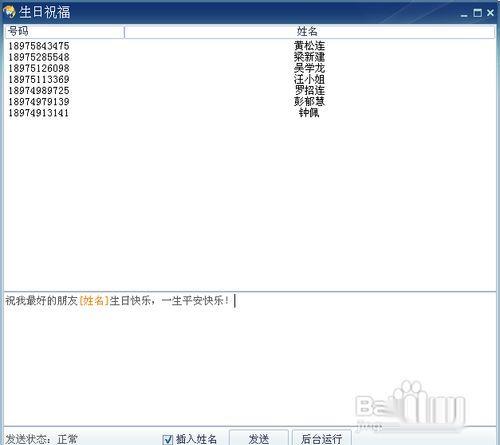Screen dimensions: 500x445
Task: Select the name 汪小姐
Action: pos(309,79)
